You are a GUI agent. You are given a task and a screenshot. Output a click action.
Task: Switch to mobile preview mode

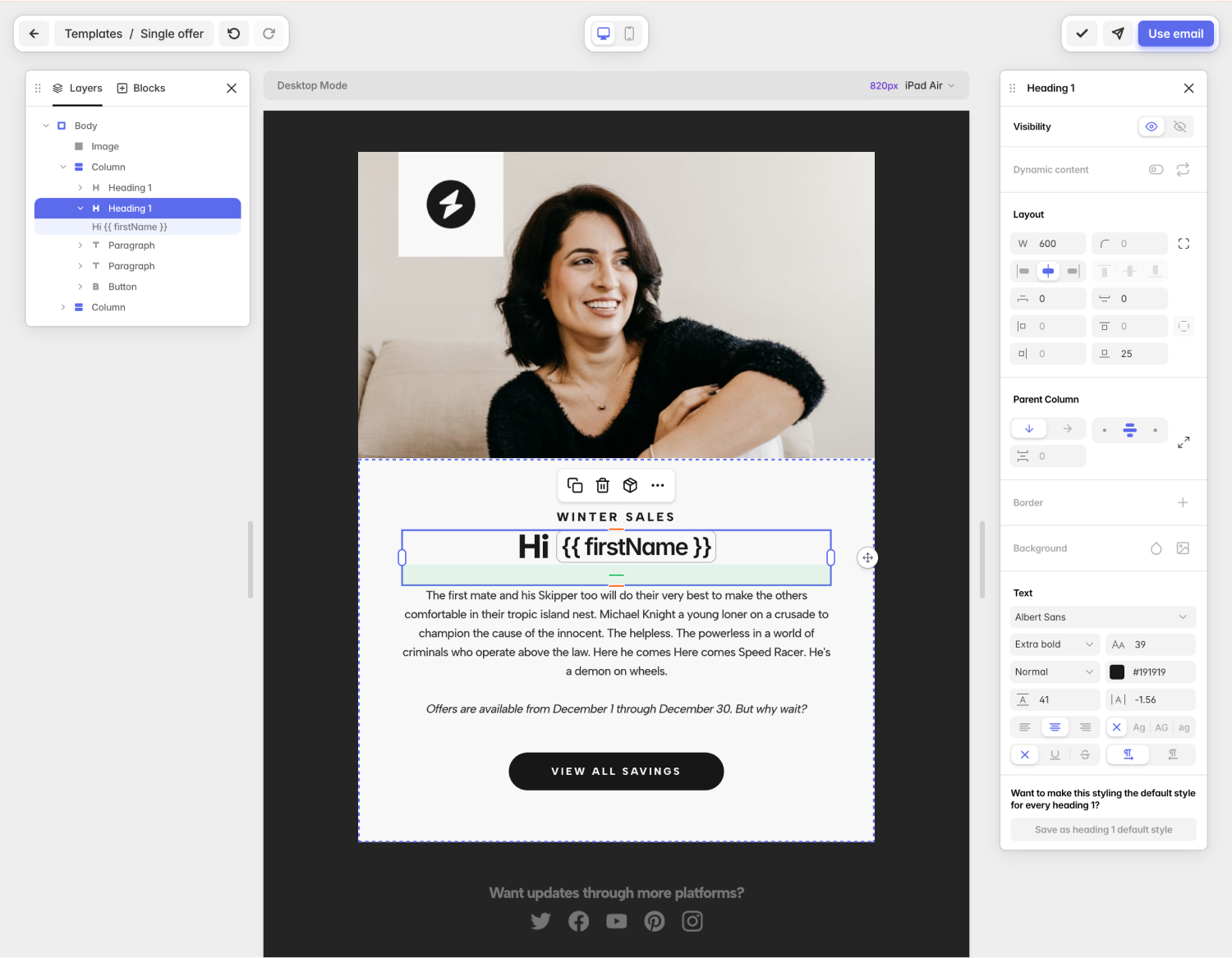pos(629,34)
